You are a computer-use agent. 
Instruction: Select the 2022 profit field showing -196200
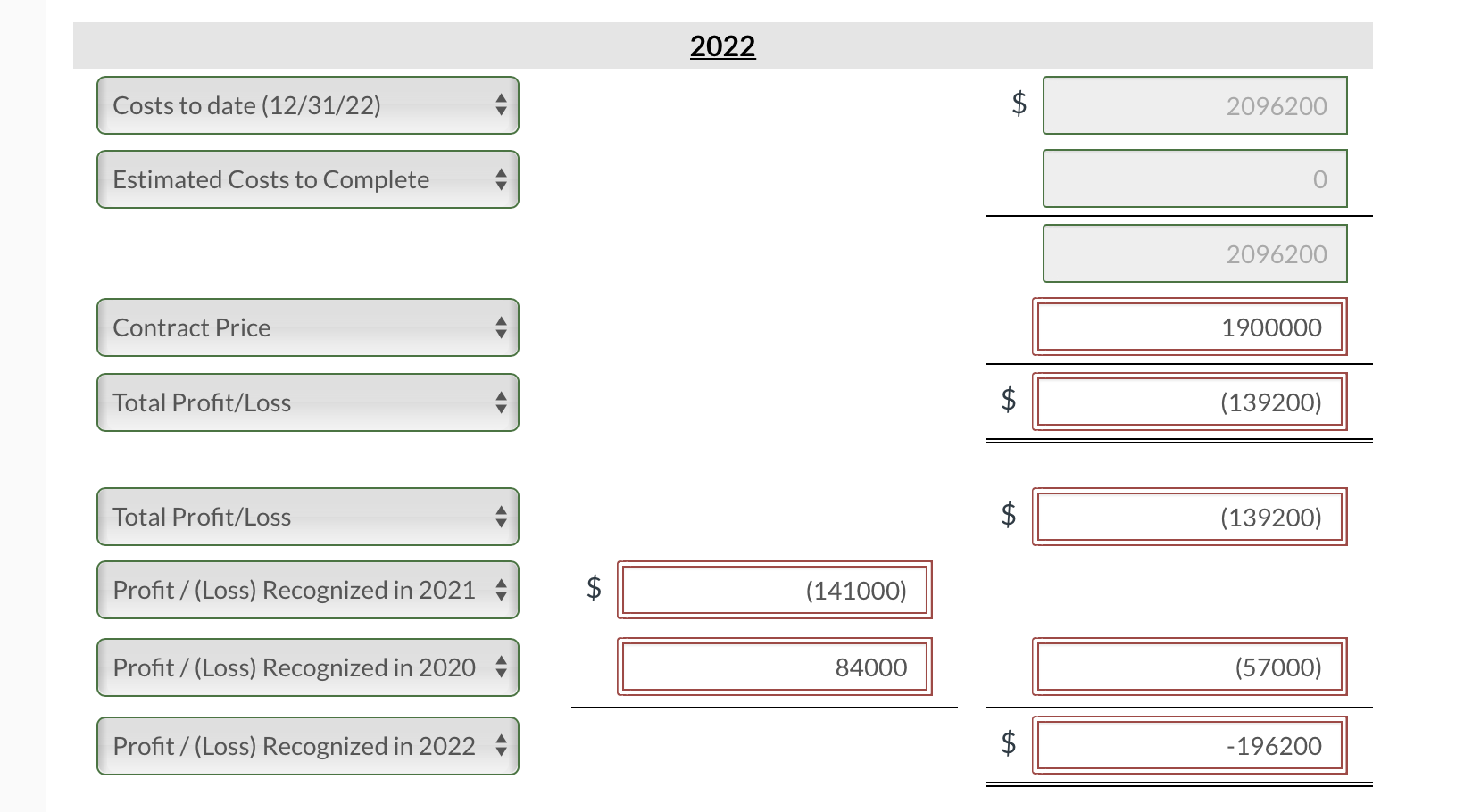1189,745
